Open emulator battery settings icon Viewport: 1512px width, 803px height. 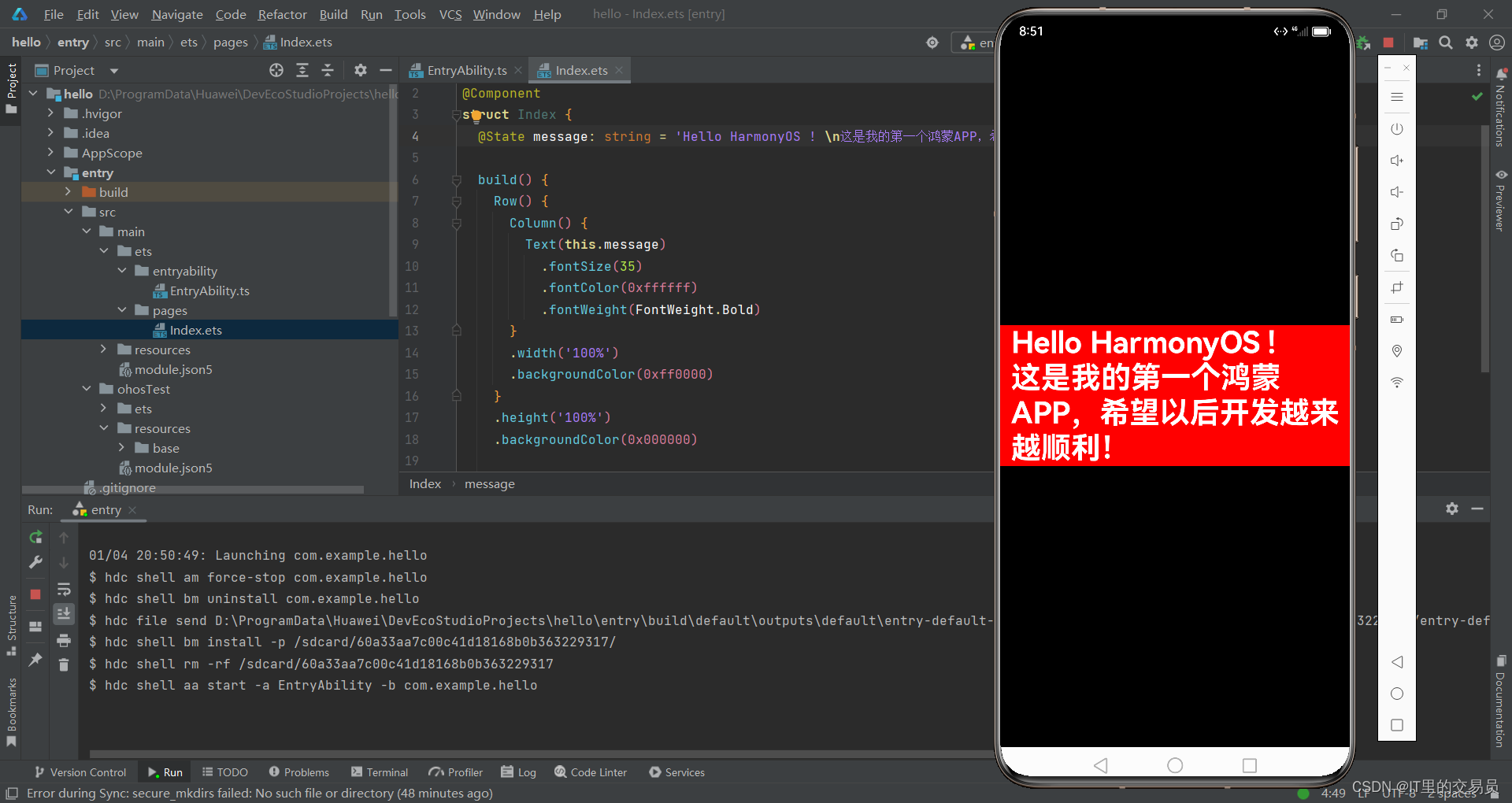[x=1397, y=319]
